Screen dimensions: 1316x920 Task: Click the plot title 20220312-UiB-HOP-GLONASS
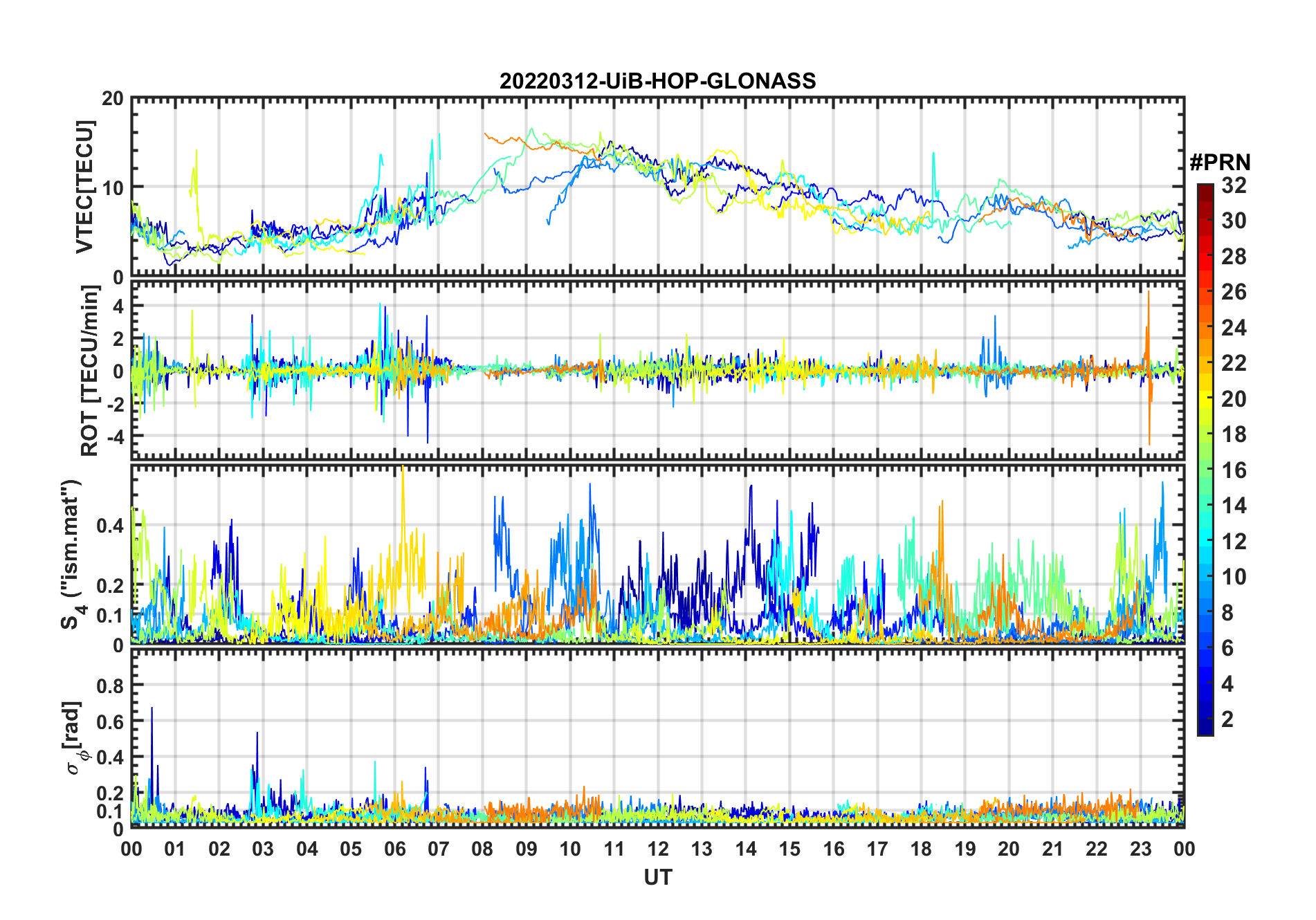657,81
